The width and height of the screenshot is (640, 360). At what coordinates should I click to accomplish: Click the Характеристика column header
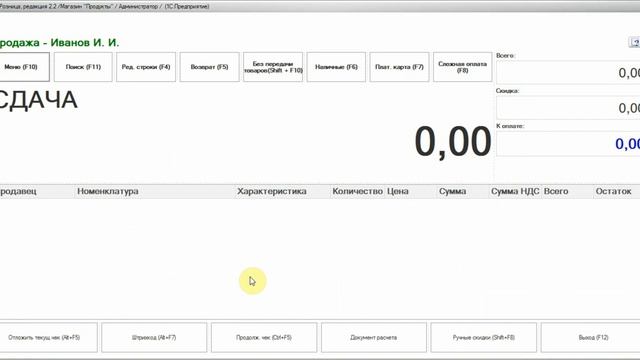pyautogui.click(x=282, y=191)
